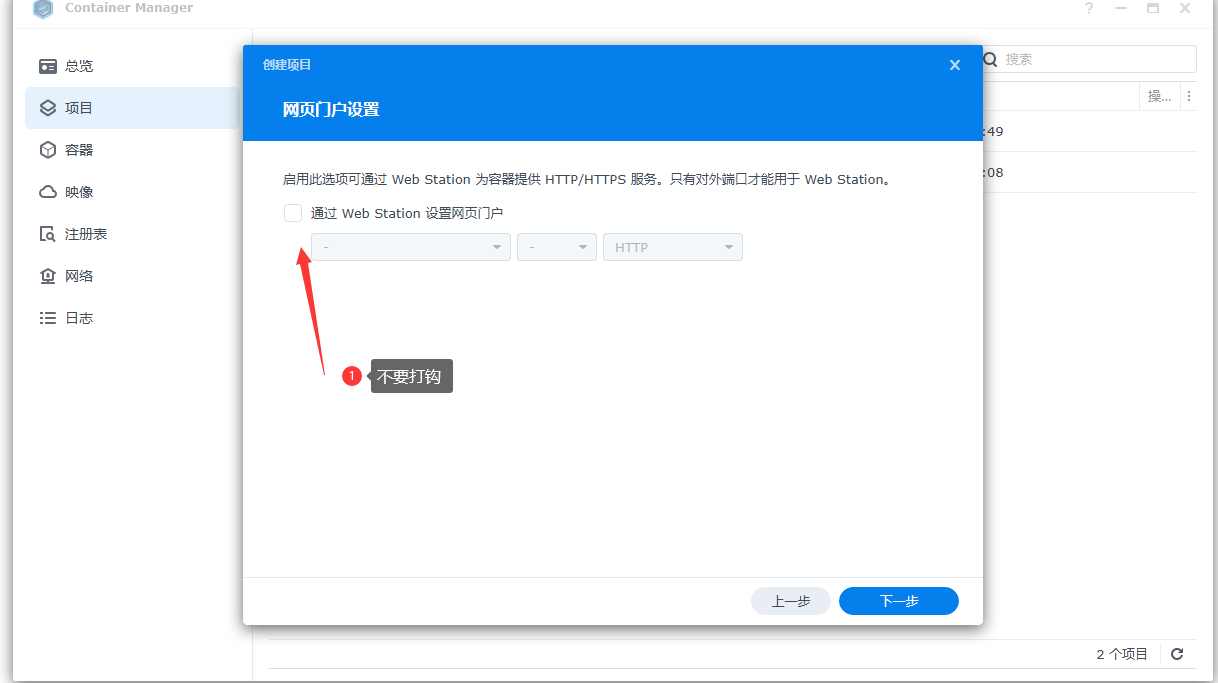Enable 通过 Web Station 设置网页门户
This screenshot has height=683, width=1218.
(x=292, y=213)
